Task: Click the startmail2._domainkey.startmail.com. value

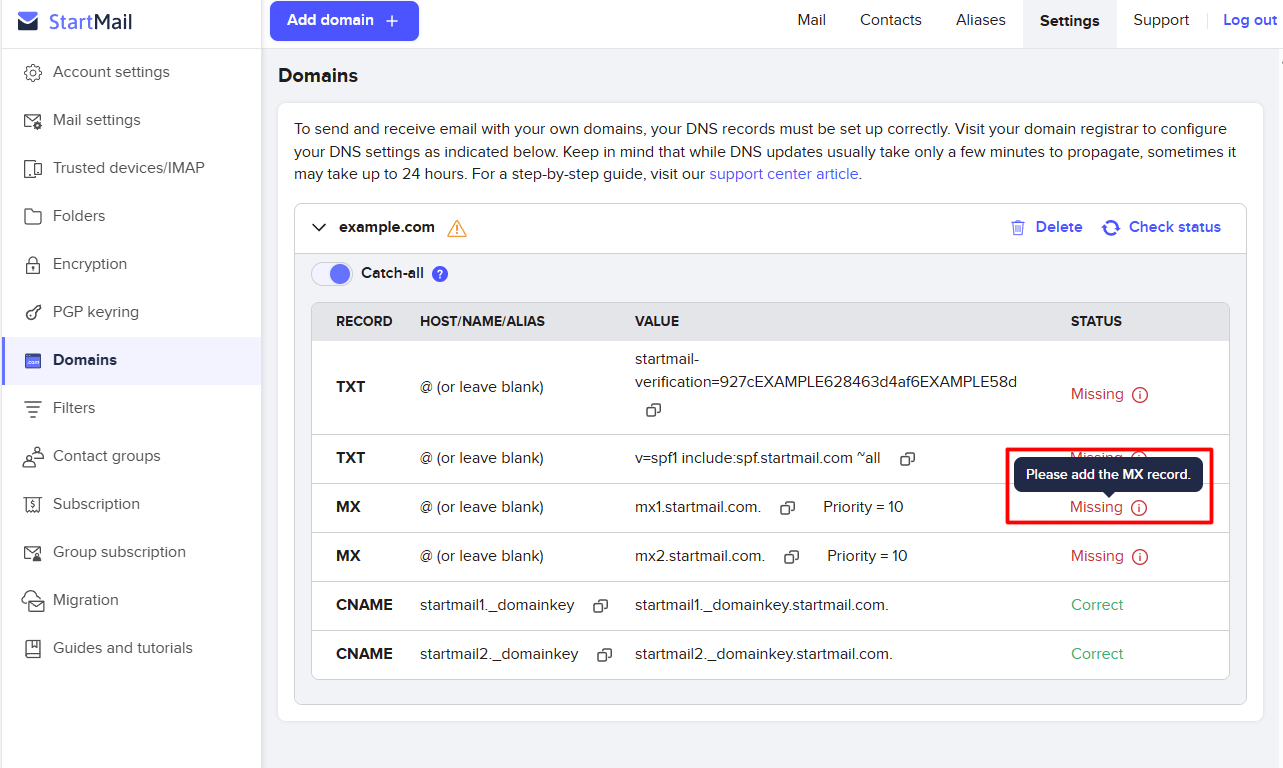Action: 764,654
